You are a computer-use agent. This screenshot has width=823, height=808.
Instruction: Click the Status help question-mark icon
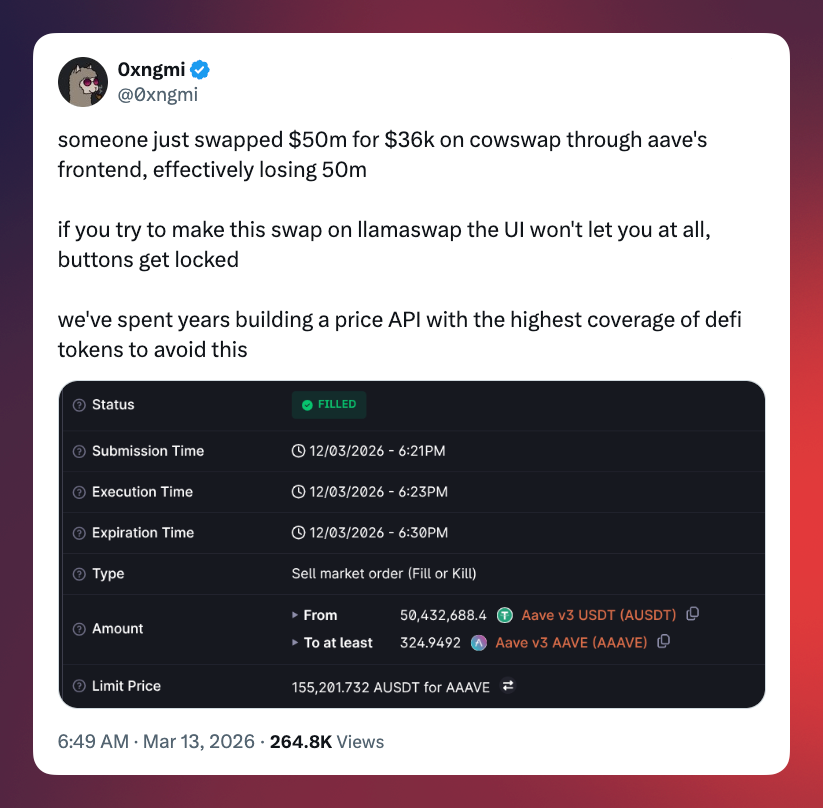[x=79, y=405]
